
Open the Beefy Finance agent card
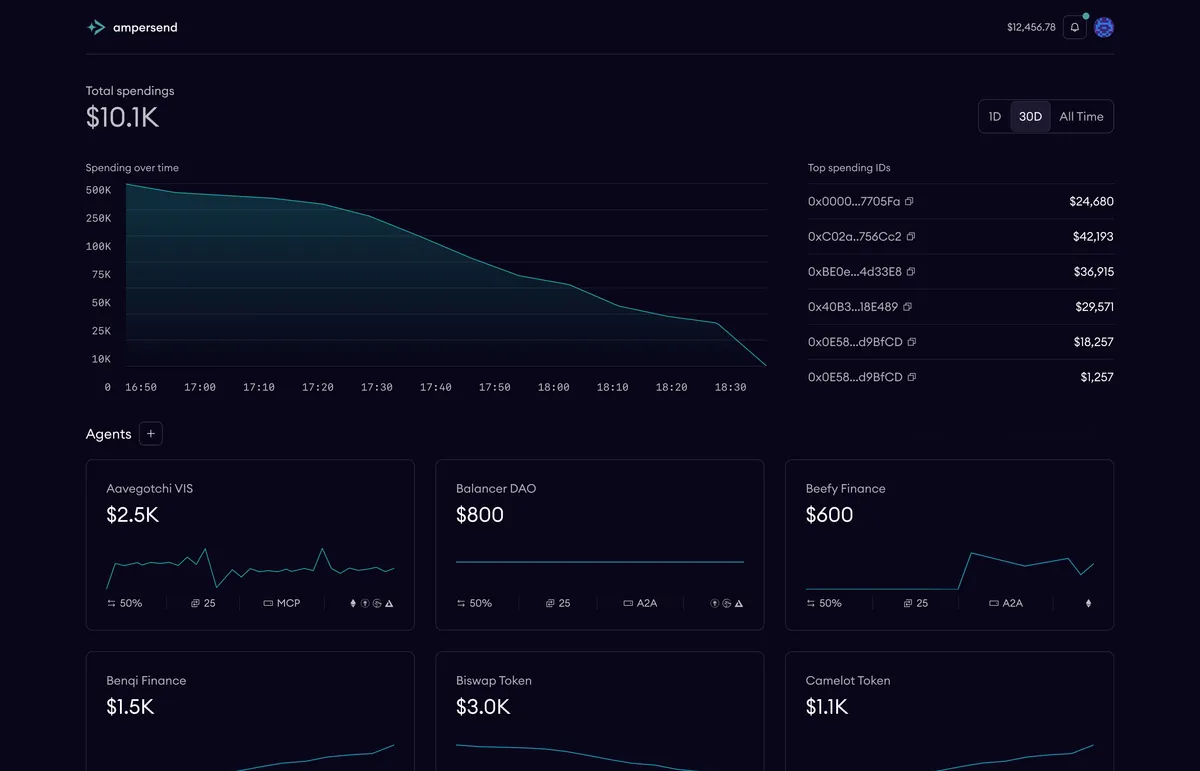(949, 544)
